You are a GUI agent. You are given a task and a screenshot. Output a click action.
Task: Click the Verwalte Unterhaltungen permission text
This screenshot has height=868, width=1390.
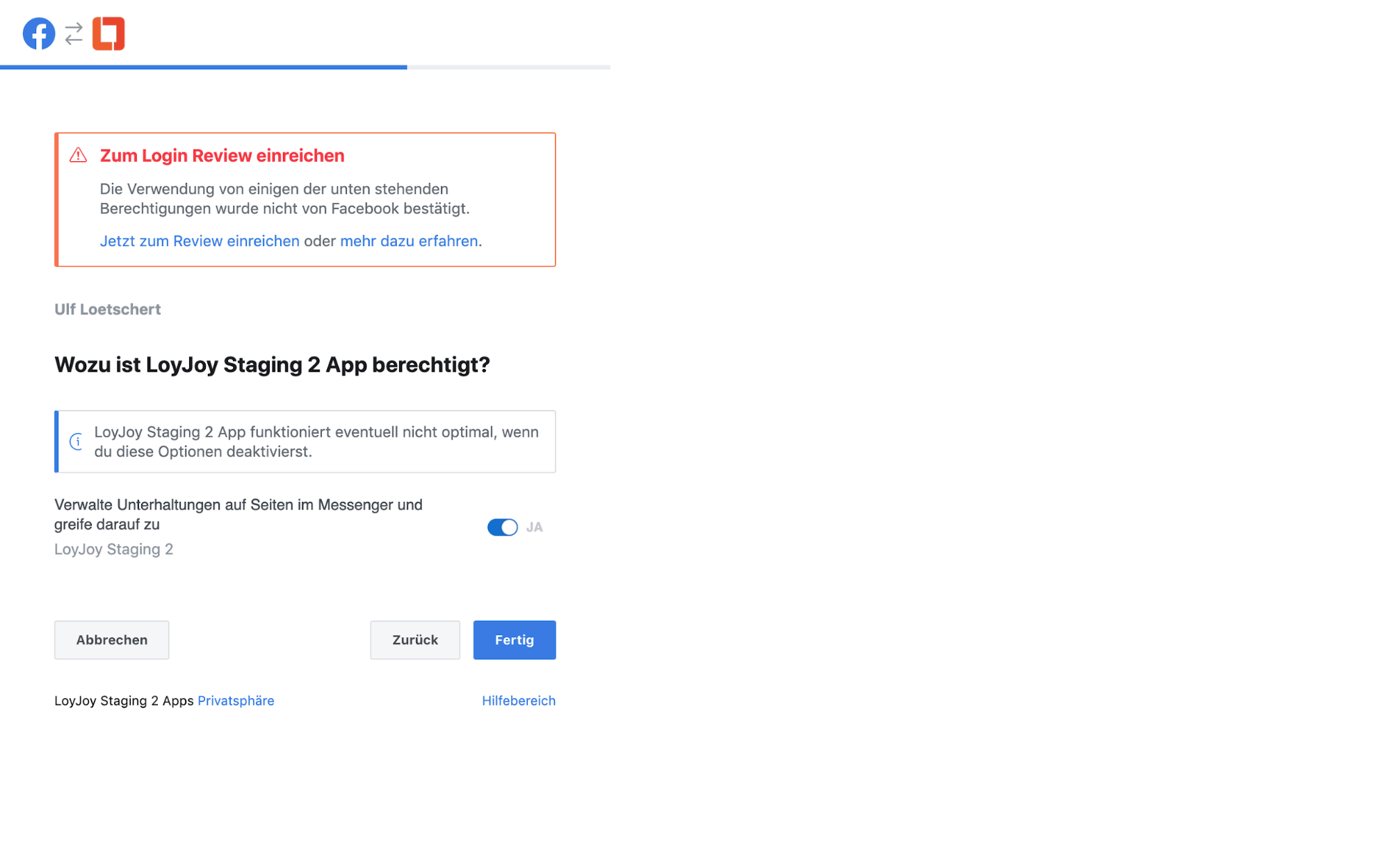click(238, 514)
